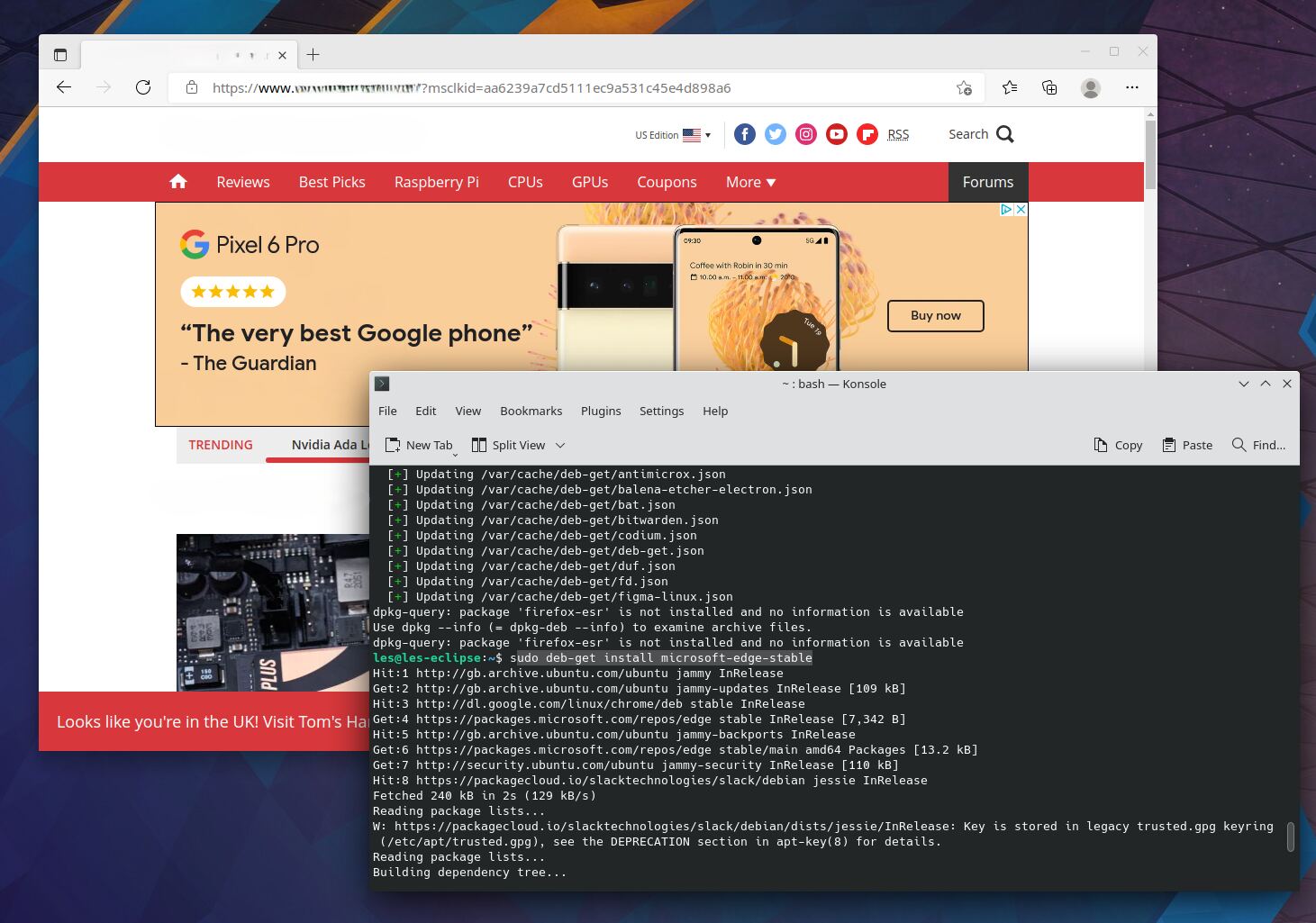Click Split View in Konsole toolbar

(x=509, y=445)
